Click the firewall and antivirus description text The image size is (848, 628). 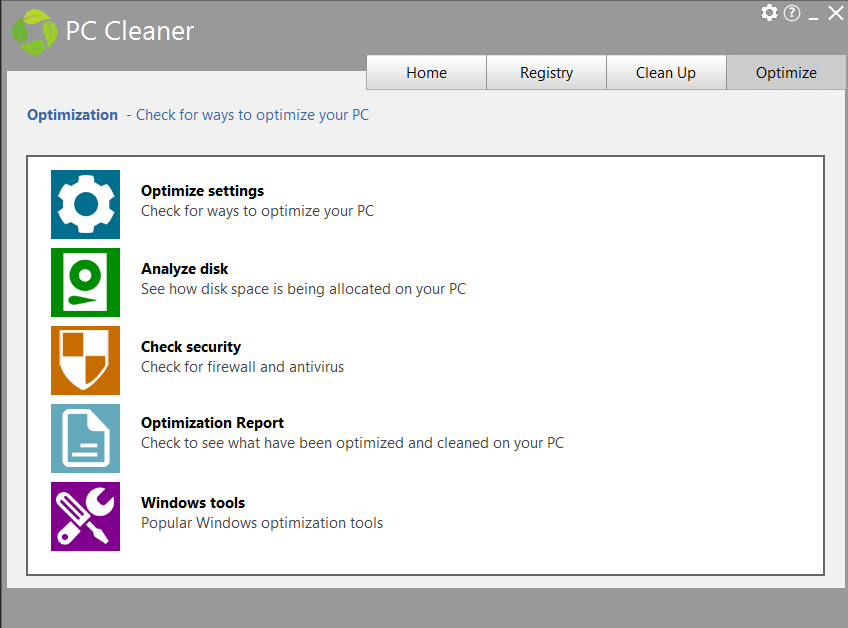(x=242, y=367)
